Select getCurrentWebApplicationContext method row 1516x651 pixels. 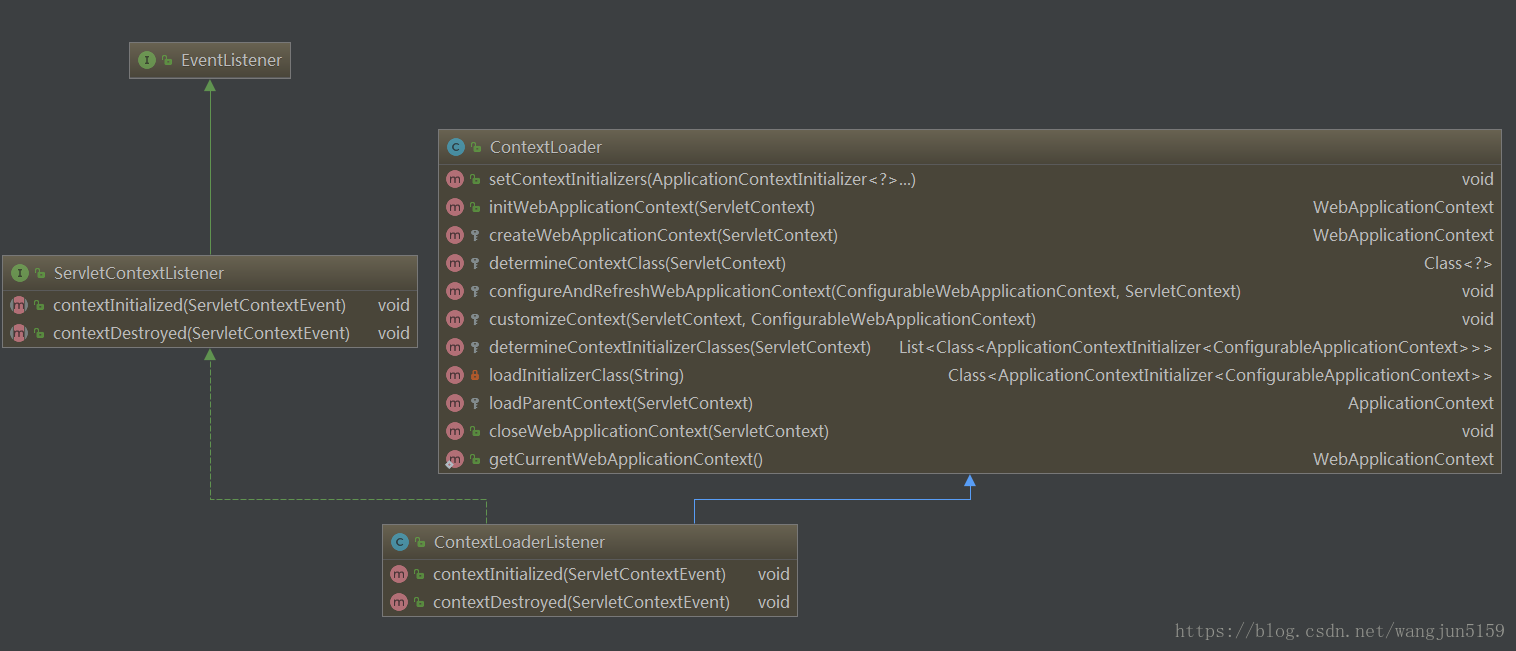click(x=970, y=459)
